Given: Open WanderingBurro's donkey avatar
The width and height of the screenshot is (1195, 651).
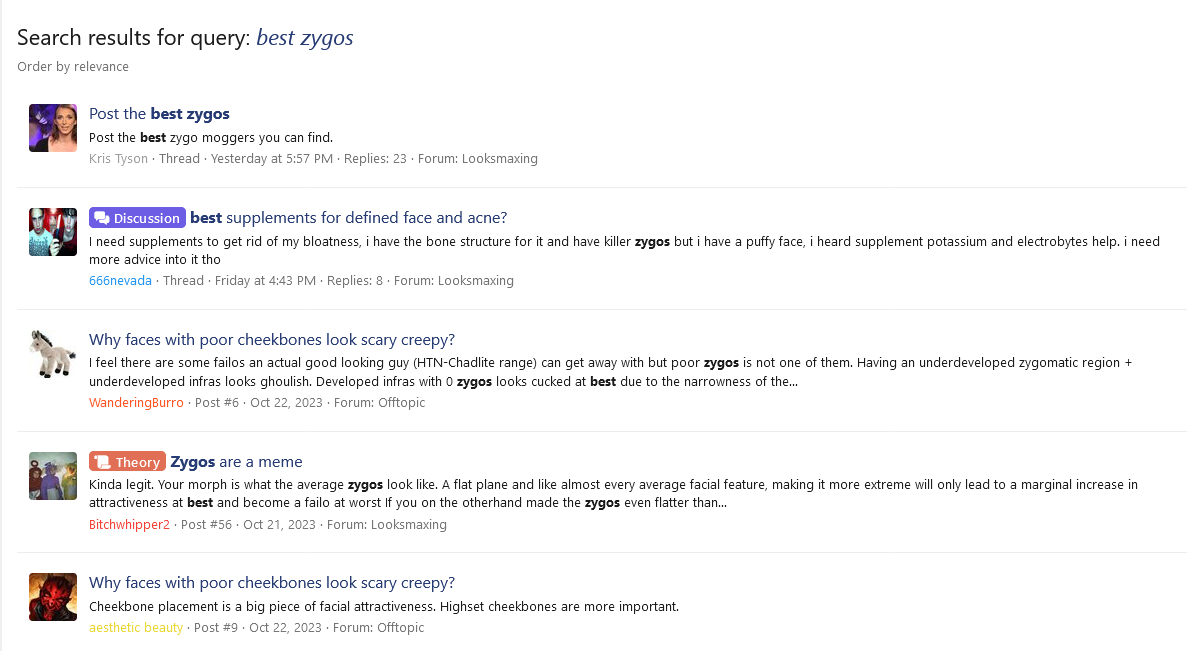Looking at the screenshot, I should point(53,354).
